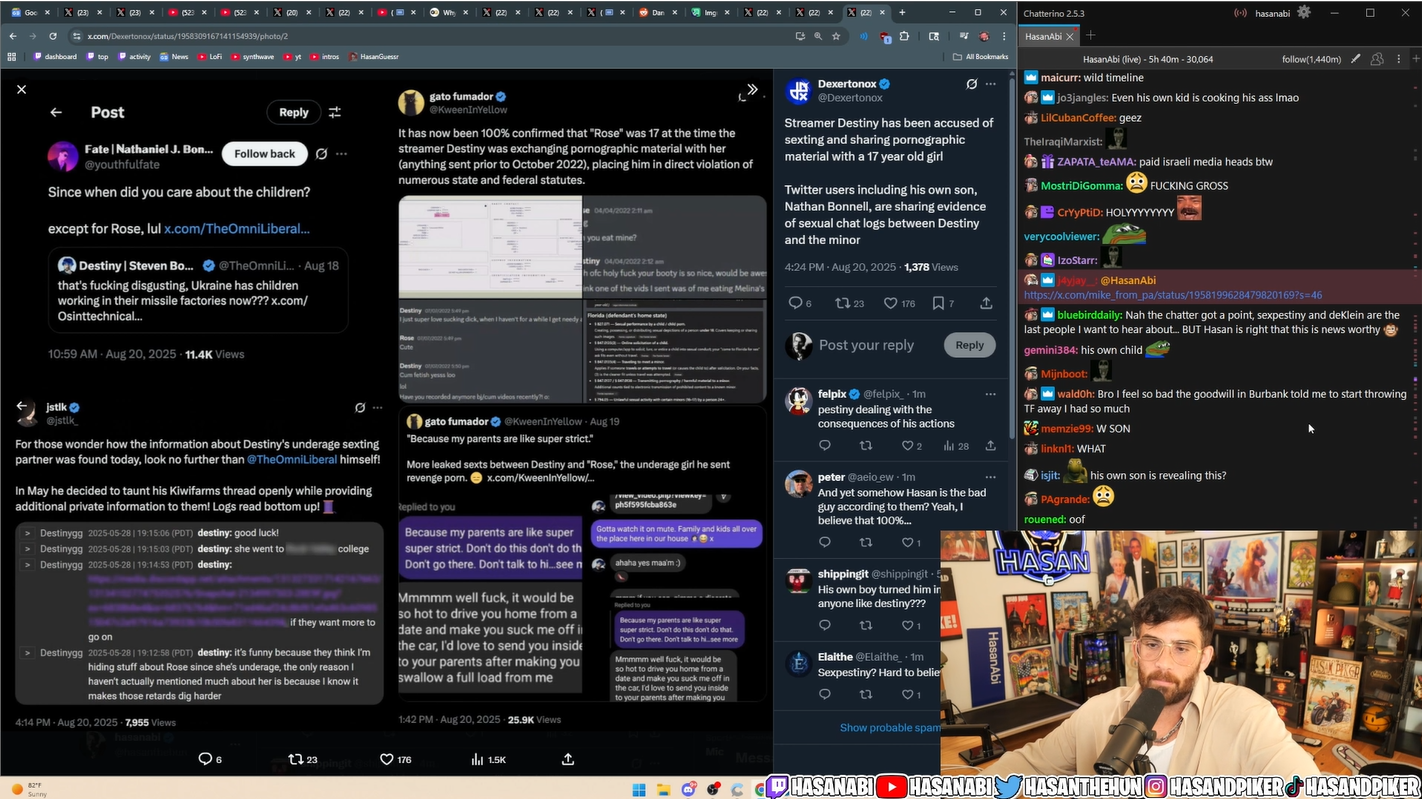Add new Chatterino tab plus button
The width and height of the screenshot is (1422, 799).
pos(1090,36)
